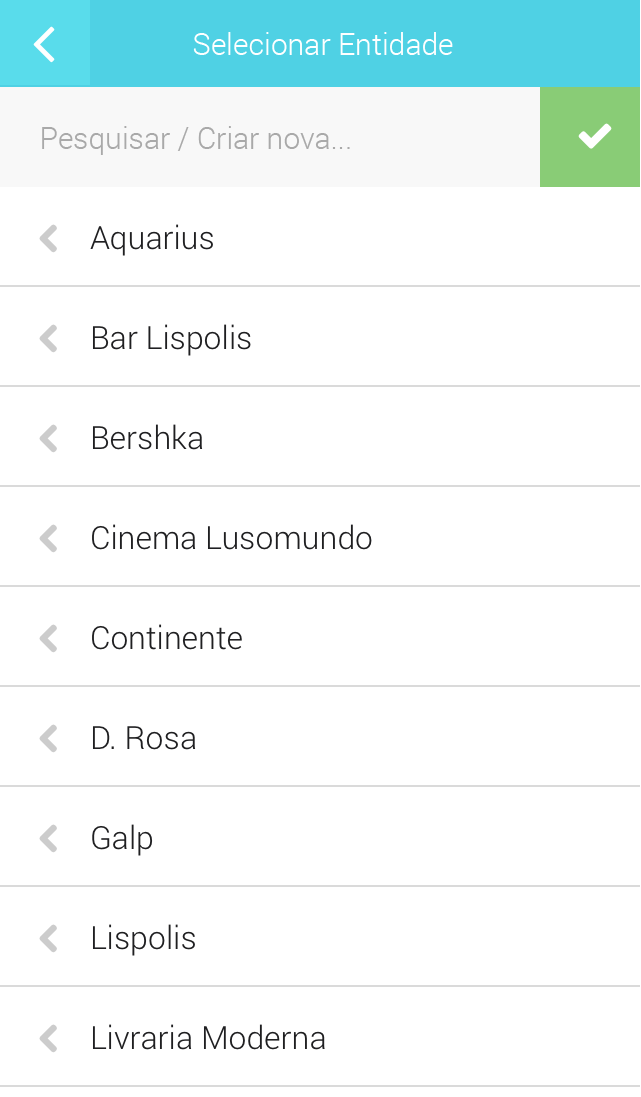Expand the Livraria Moderna entry chevron

(48, 1038)
